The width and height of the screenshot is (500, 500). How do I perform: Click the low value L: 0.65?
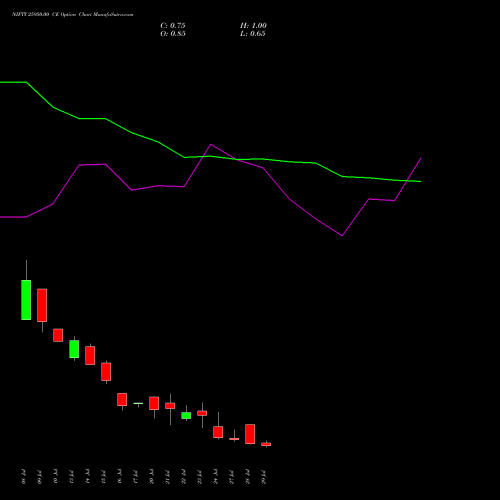click(253, 34)
